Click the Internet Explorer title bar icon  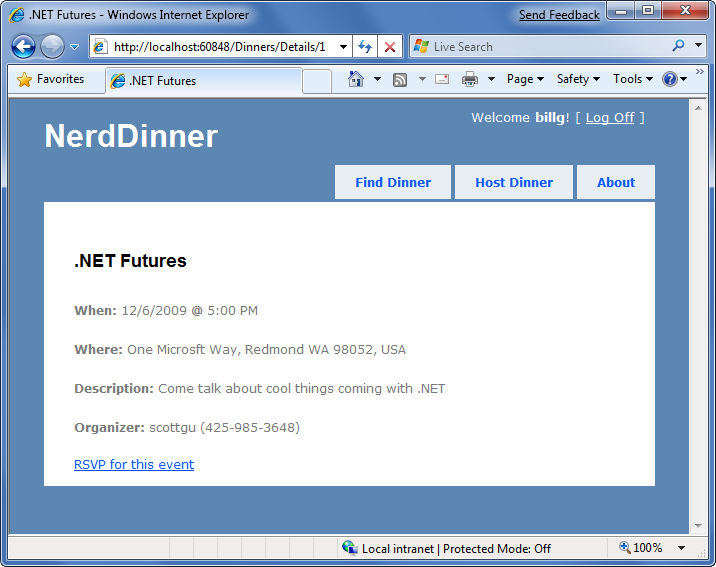click(x=16, y=15)
